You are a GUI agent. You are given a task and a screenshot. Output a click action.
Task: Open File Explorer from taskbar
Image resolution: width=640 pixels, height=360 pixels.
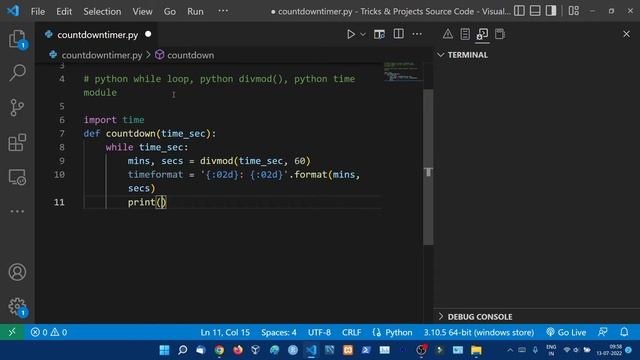click(476, 350)
